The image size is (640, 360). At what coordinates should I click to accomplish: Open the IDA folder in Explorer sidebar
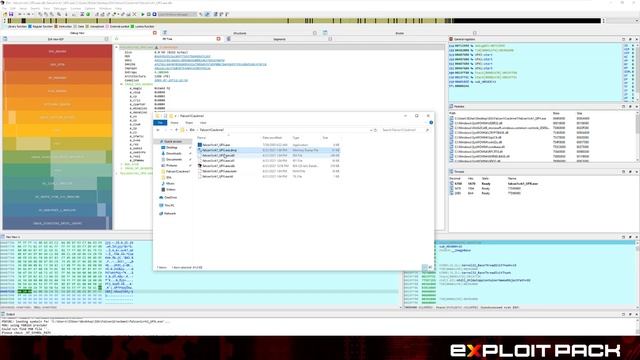click(x=169, y=177)
